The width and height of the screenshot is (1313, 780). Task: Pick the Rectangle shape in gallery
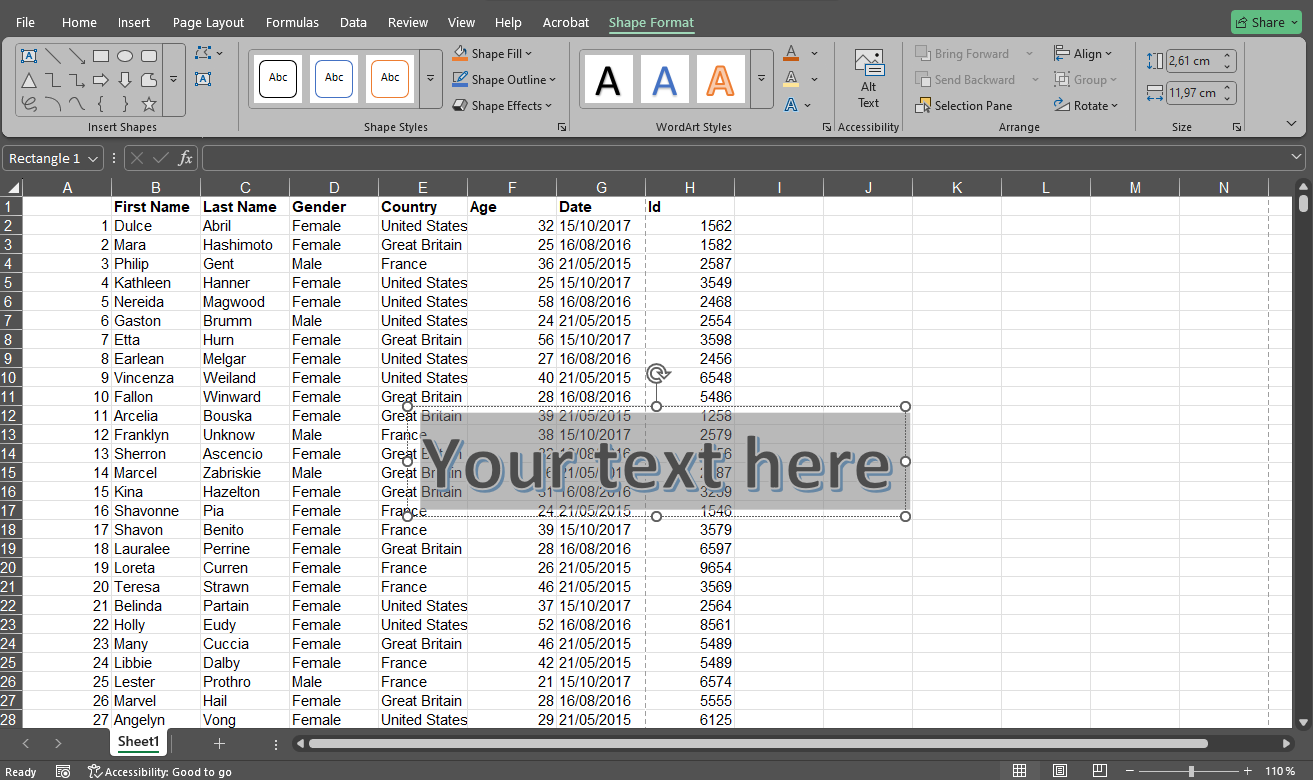coord(101,56)
